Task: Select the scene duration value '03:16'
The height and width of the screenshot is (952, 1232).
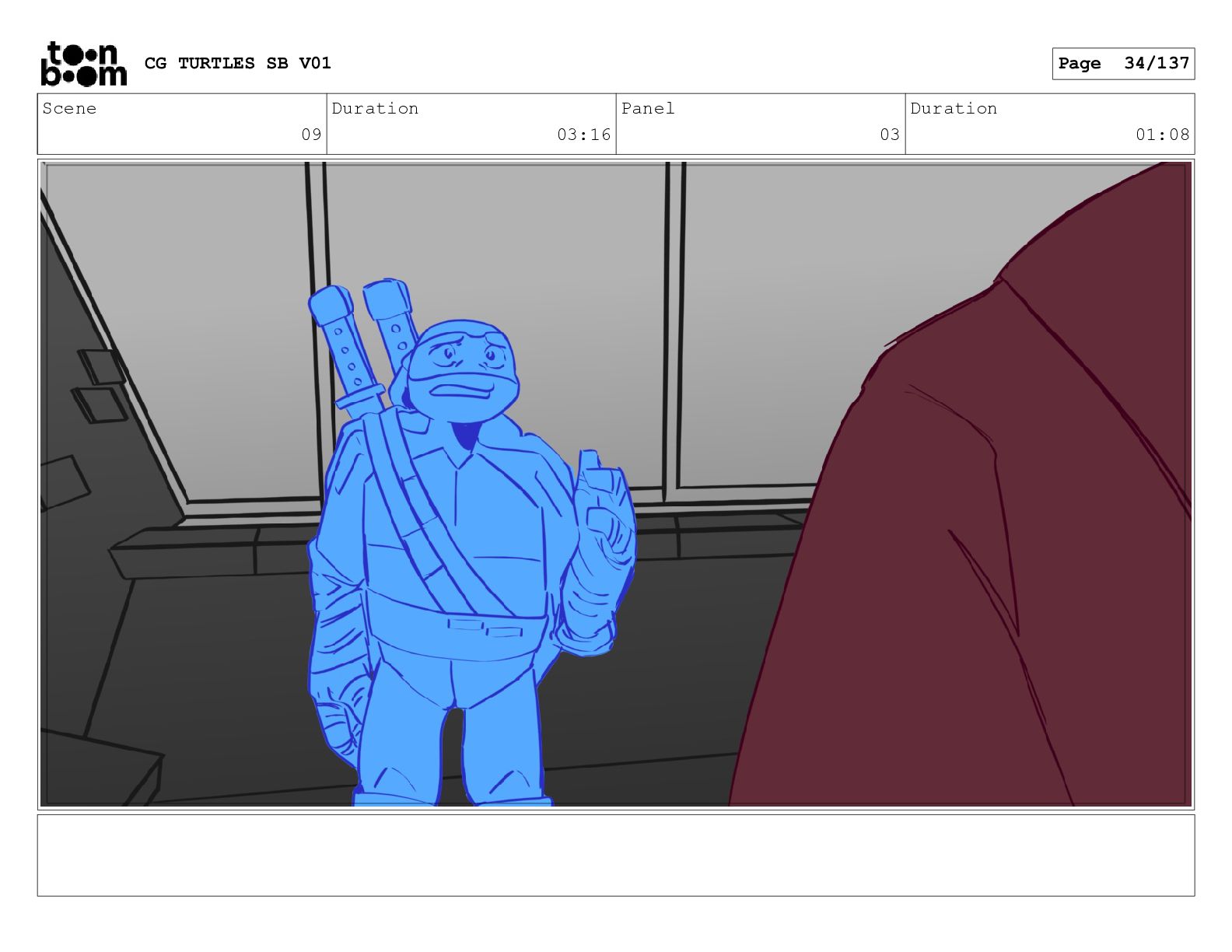Action: 584,135
